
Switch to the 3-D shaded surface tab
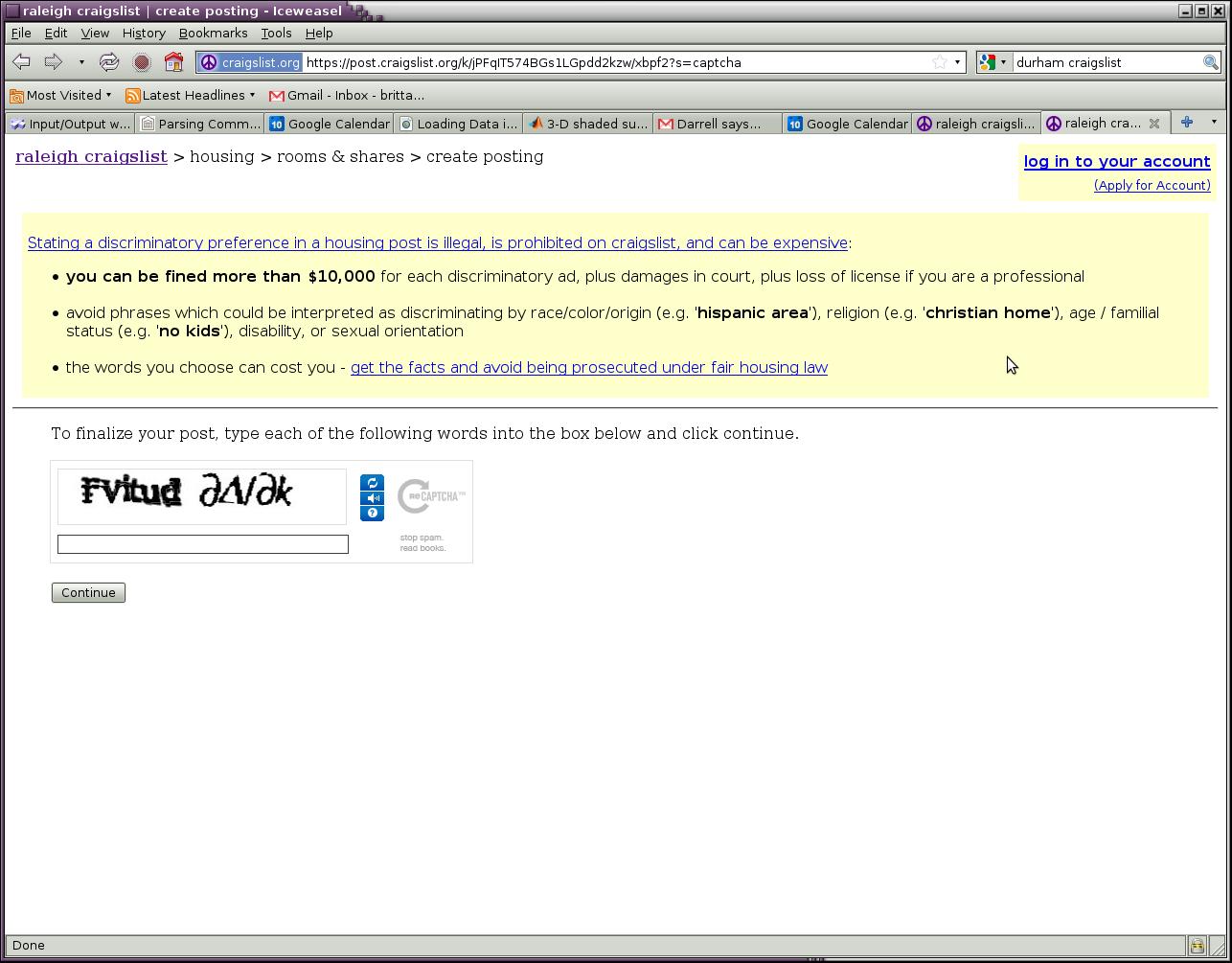(587, 123)
